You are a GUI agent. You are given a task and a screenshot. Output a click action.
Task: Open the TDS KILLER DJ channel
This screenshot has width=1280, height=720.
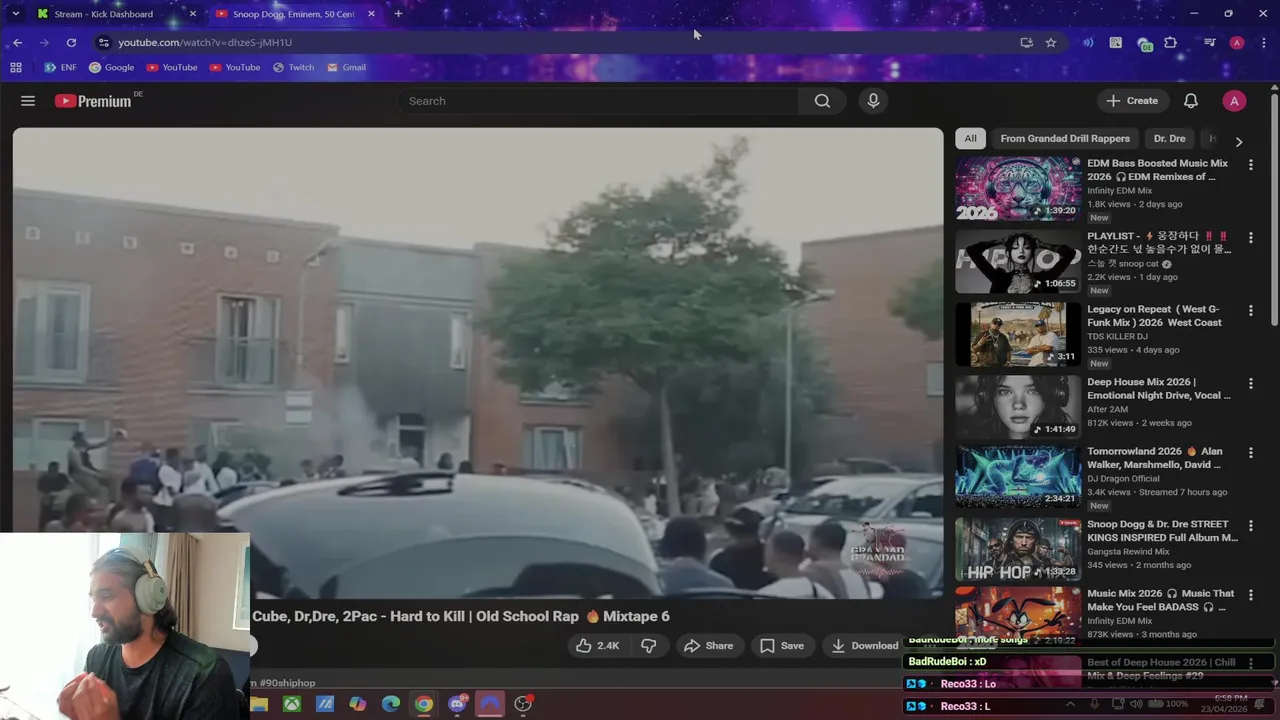[1117, 337]
